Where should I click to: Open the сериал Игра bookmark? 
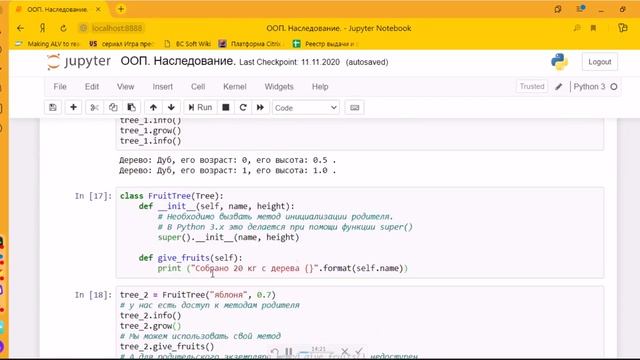(x=121, y=44)
